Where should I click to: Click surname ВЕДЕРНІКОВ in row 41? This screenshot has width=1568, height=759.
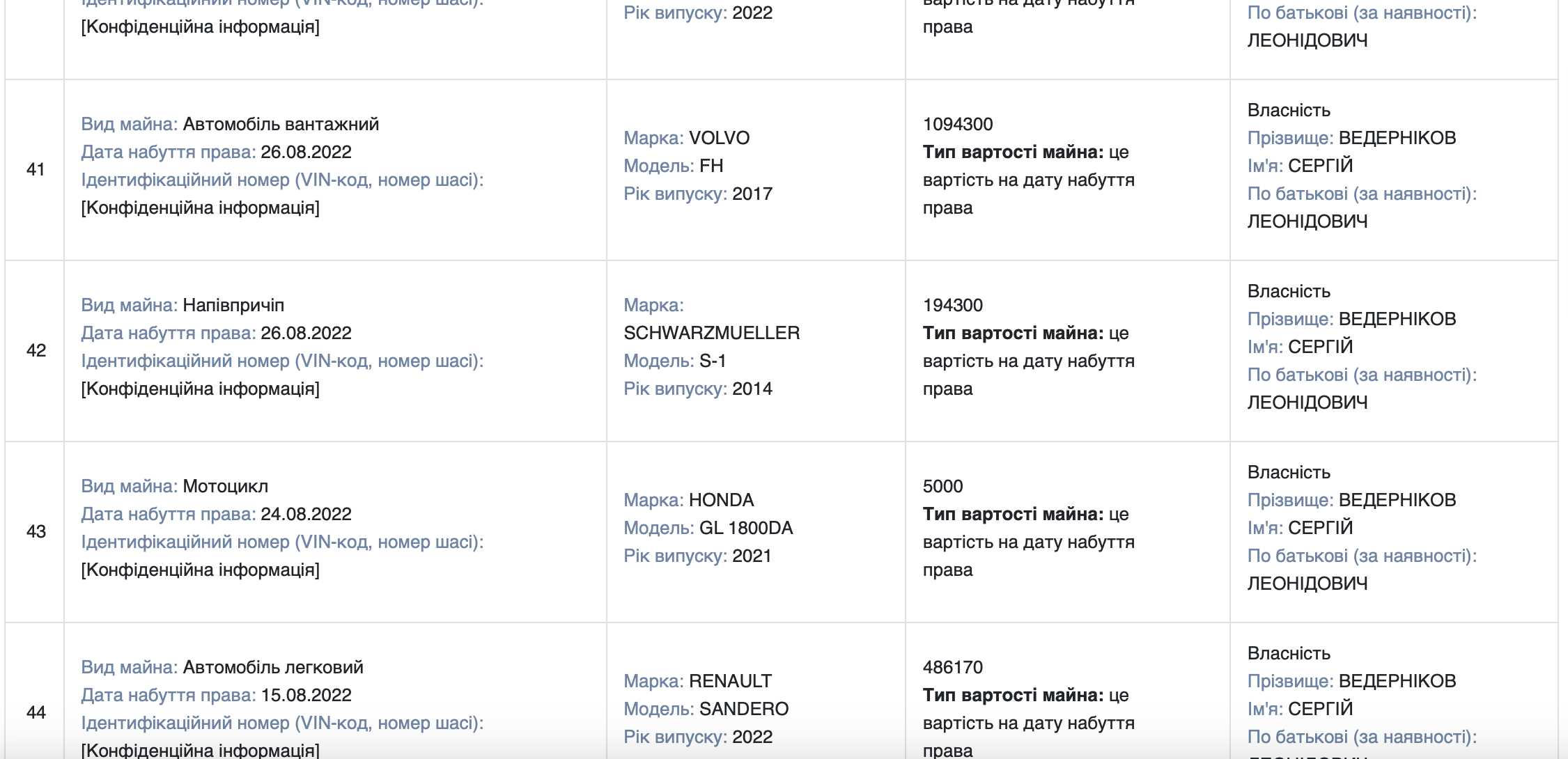(1397, 138)
